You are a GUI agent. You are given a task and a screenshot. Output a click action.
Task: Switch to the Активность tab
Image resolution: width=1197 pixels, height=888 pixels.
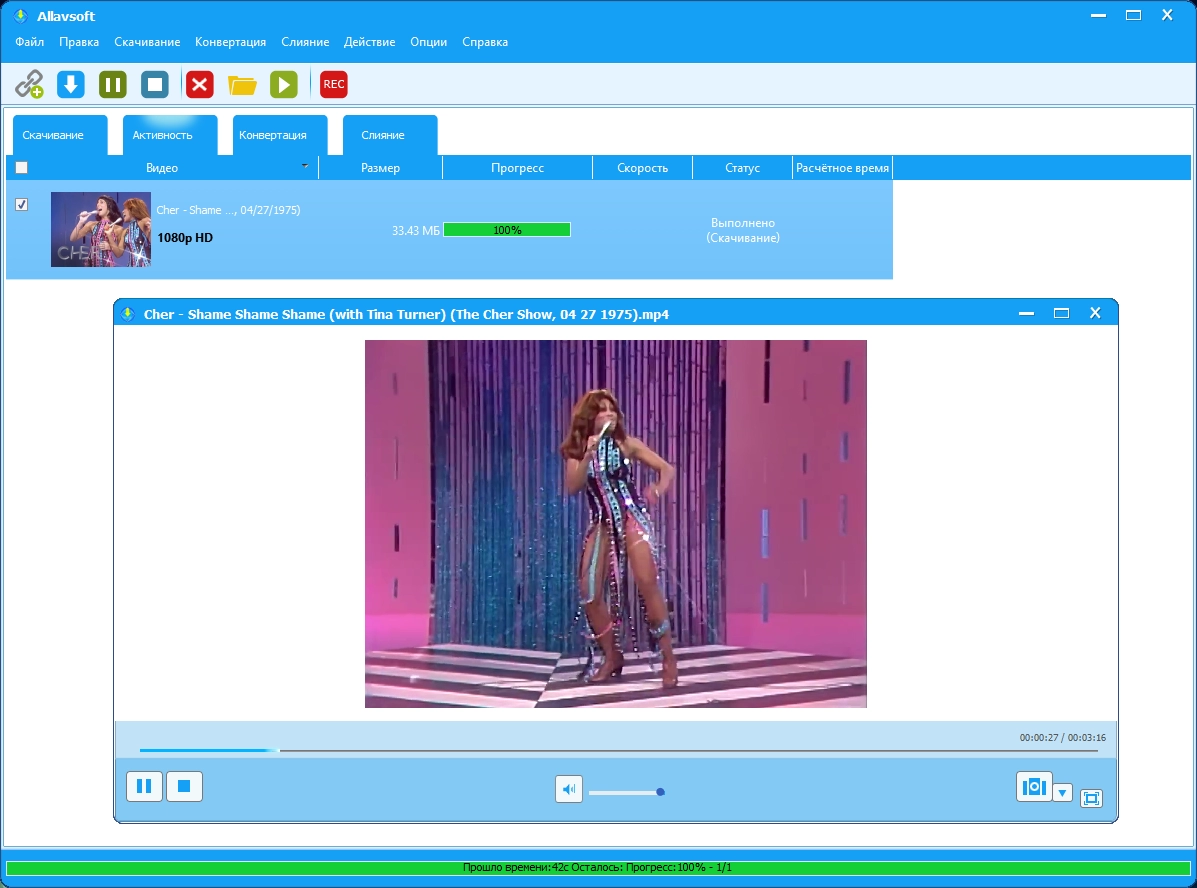169,135
